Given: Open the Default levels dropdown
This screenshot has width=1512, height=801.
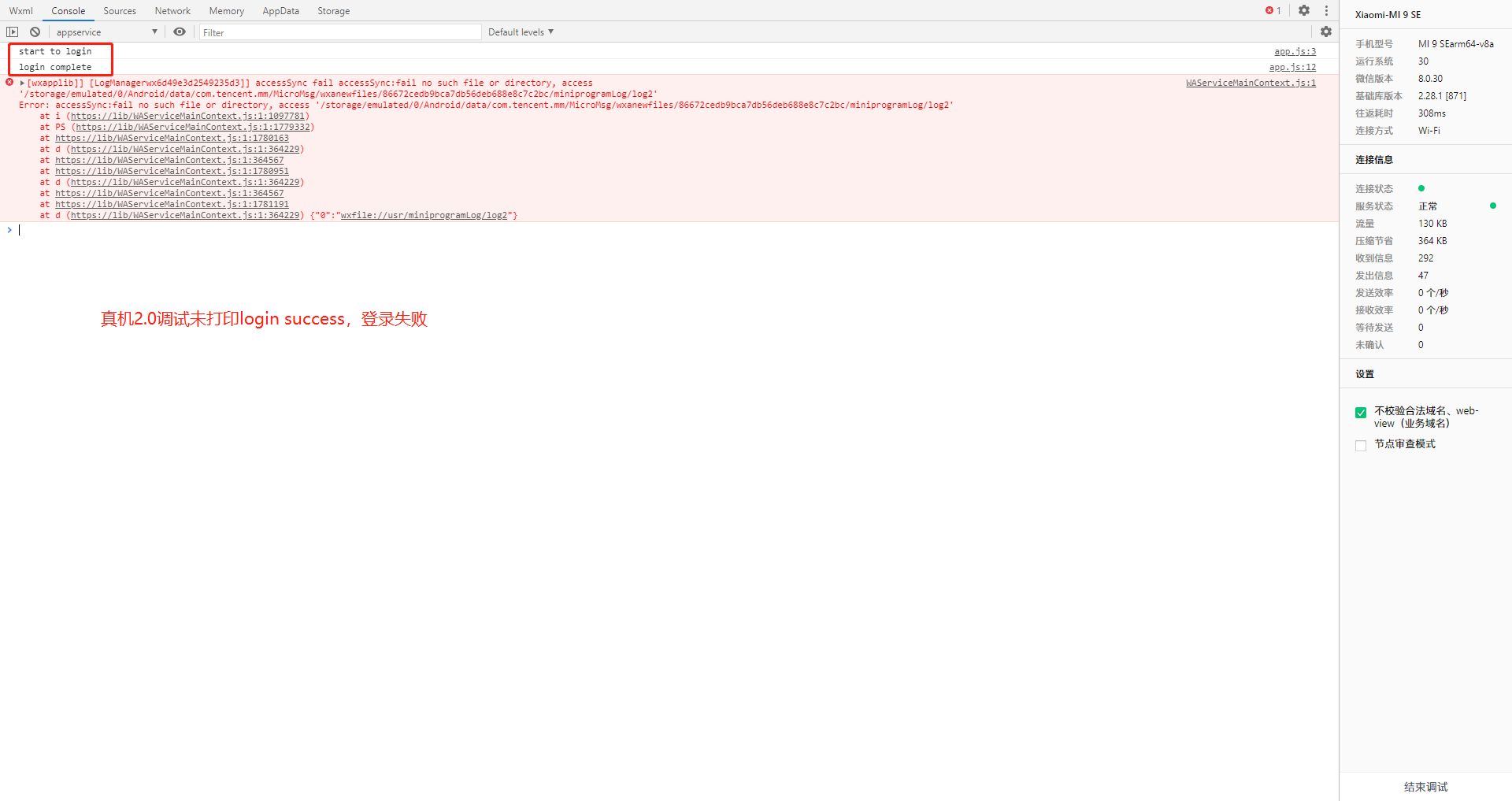Looking at the screenshot, I should pyautogui.click(x=521, y=32).
